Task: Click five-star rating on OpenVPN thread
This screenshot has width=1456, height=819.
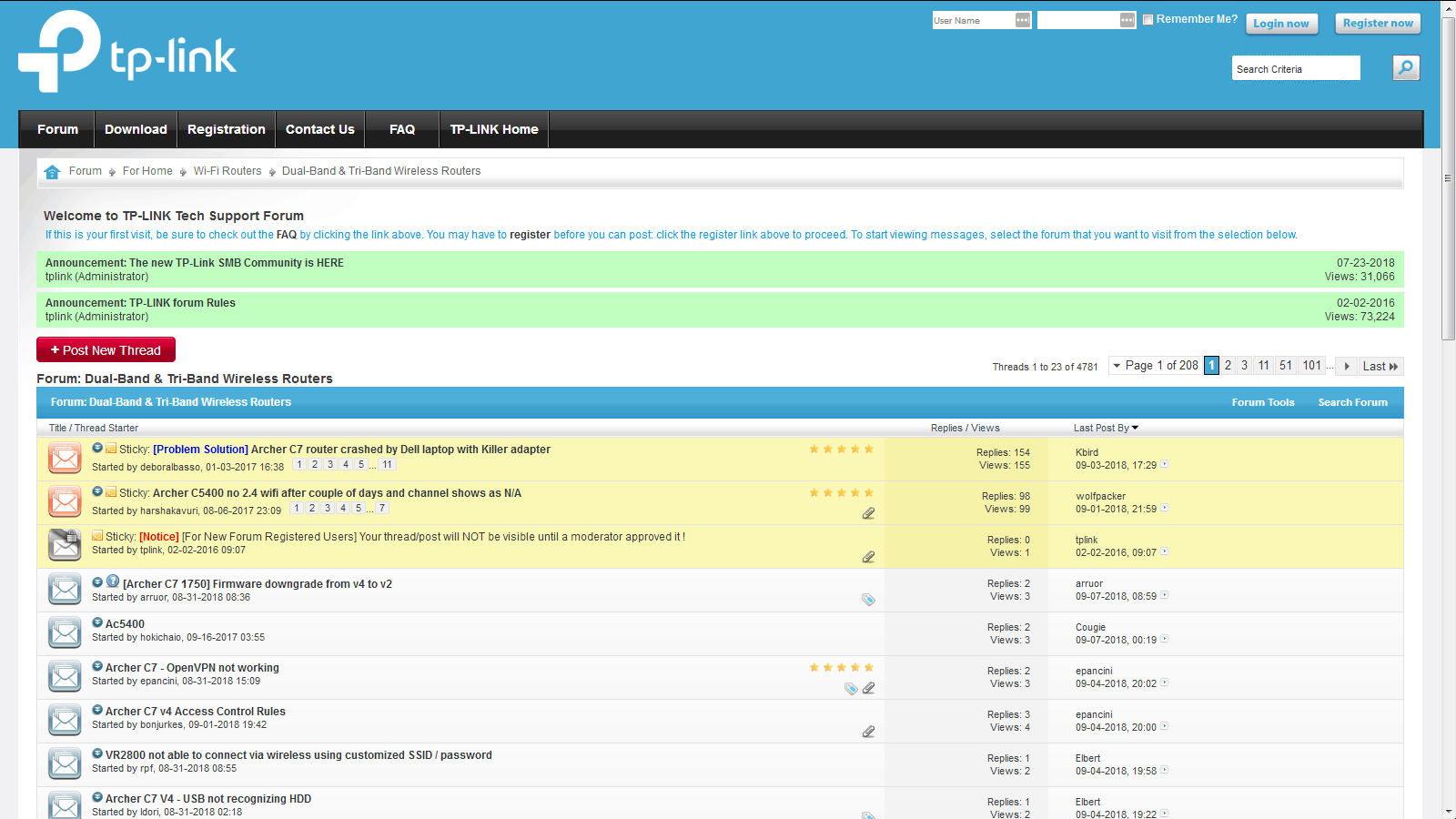Action: 841,668
